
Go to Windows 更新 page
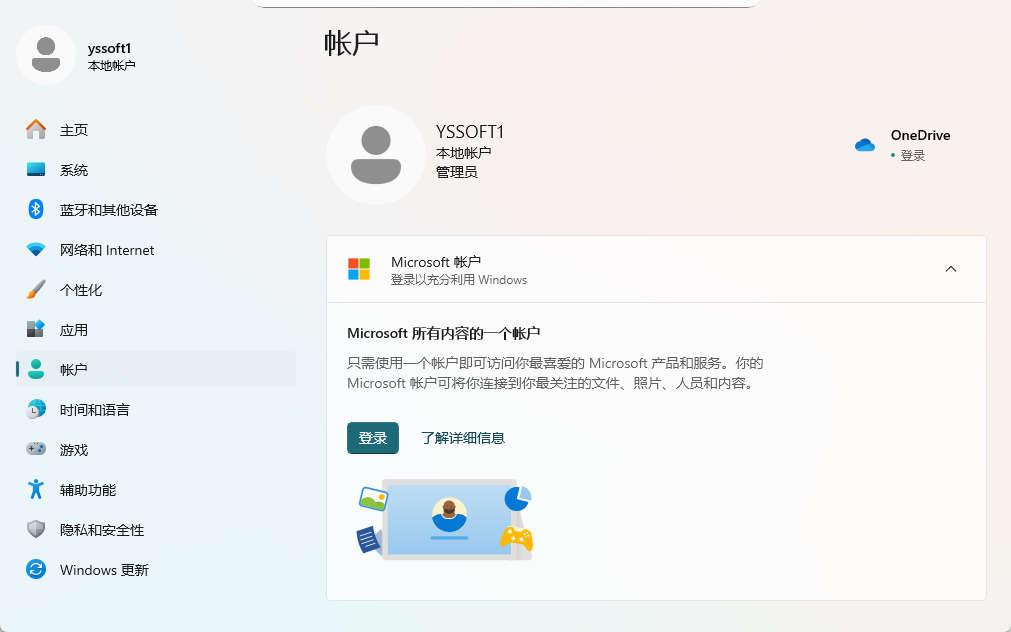pyautogui.click(x=155, y=569)
